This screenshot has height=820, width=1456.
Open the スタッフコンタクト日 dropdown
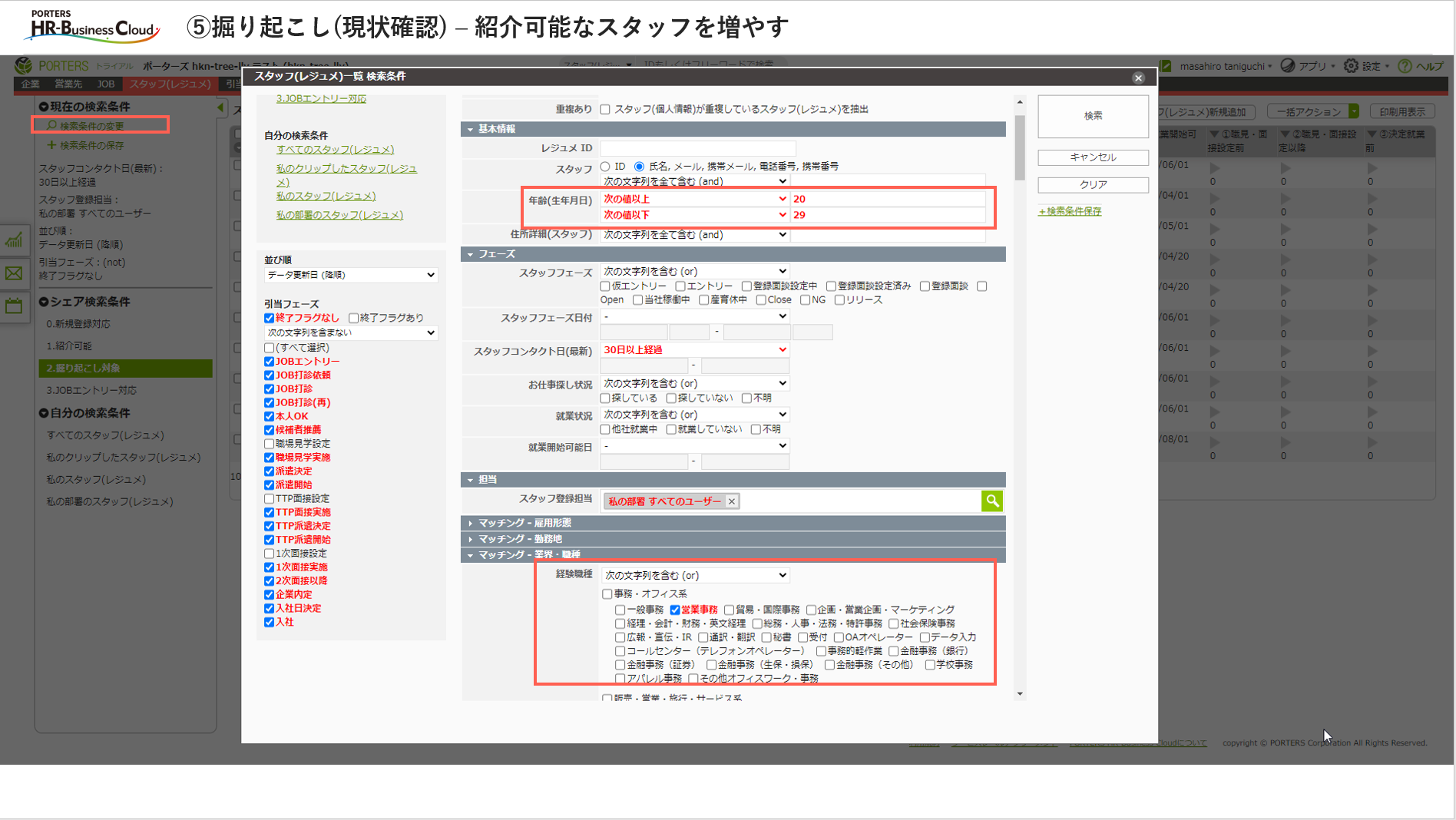(694, 350)
